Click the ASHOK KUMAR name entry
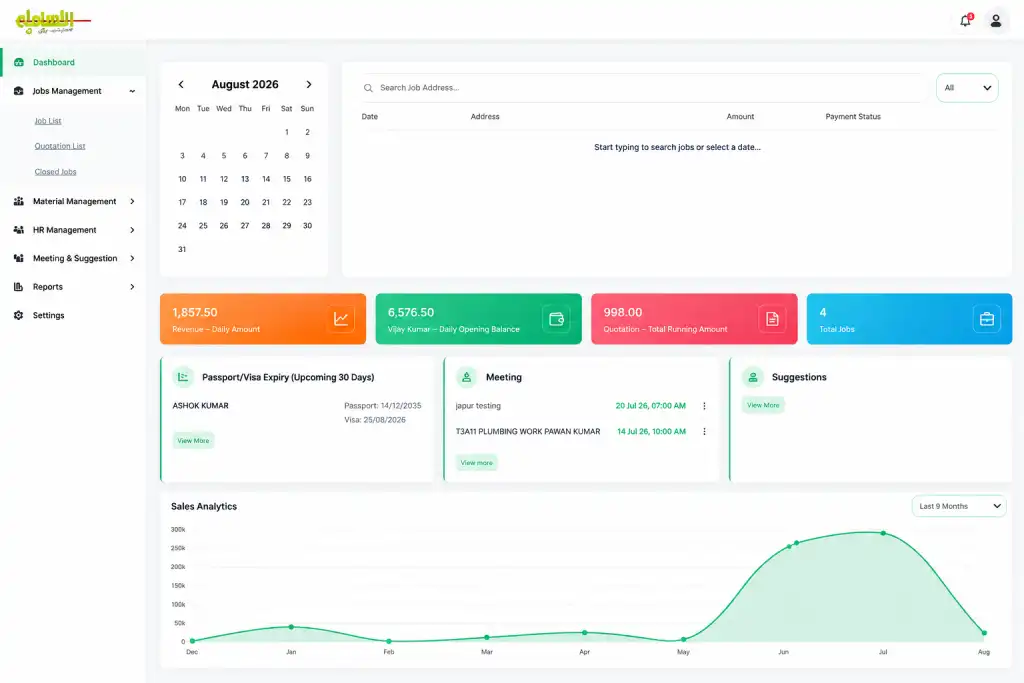 coord(200,405)
